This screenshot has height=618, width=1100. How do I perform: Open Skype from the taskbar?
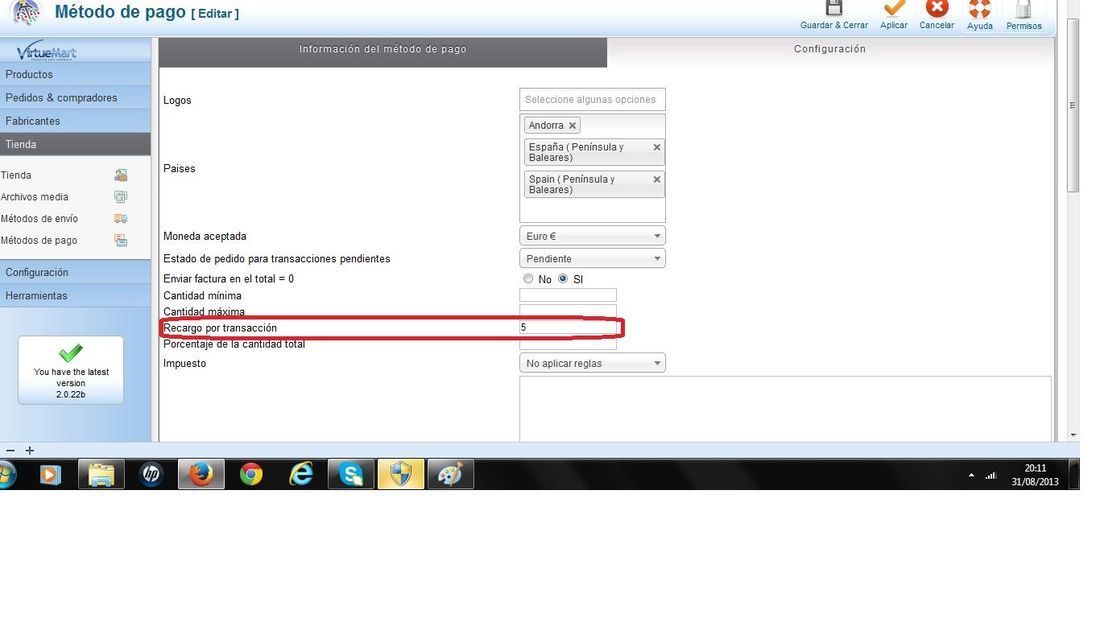[351, 474]
